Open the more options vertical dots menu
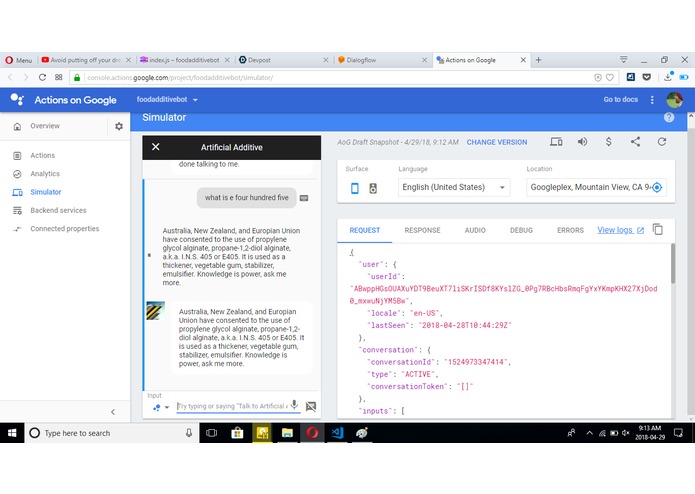695x494 pixels. (x=652, y=100)
